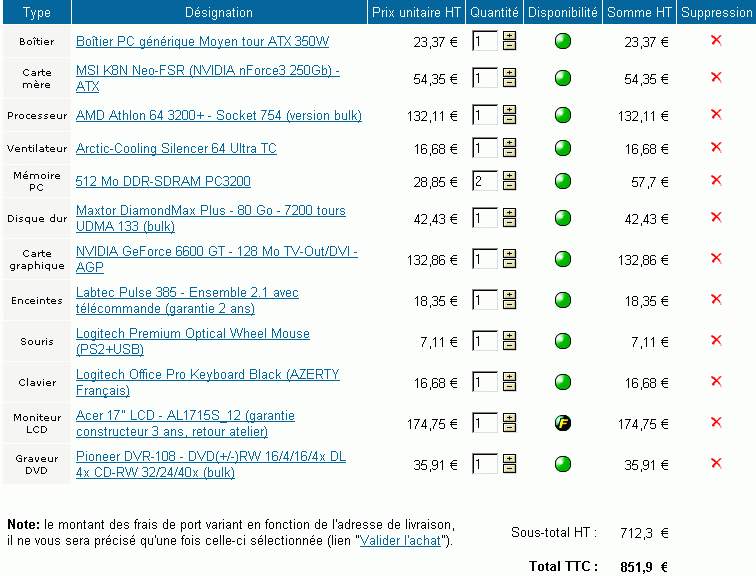The height and width of the screenshot is (576, 756).
Task: Open Arctic-Cooling Silencer 64 Ultra TC link
Action: coord(176,148)
